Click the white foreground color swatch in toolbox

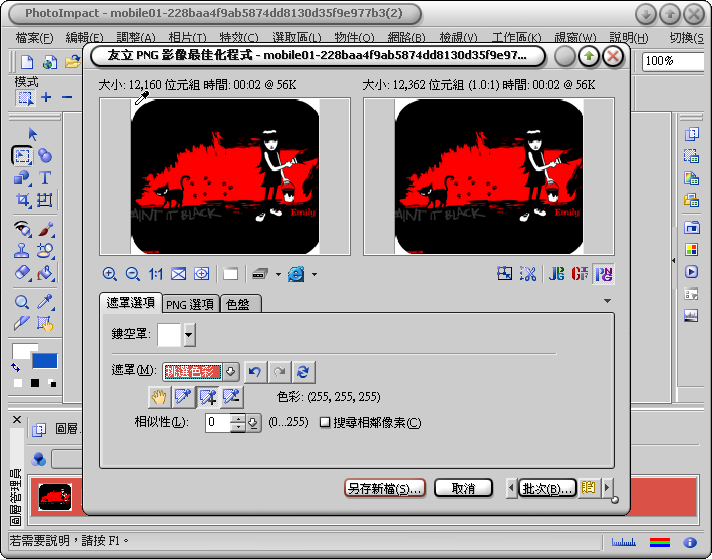tap(23, 351)
